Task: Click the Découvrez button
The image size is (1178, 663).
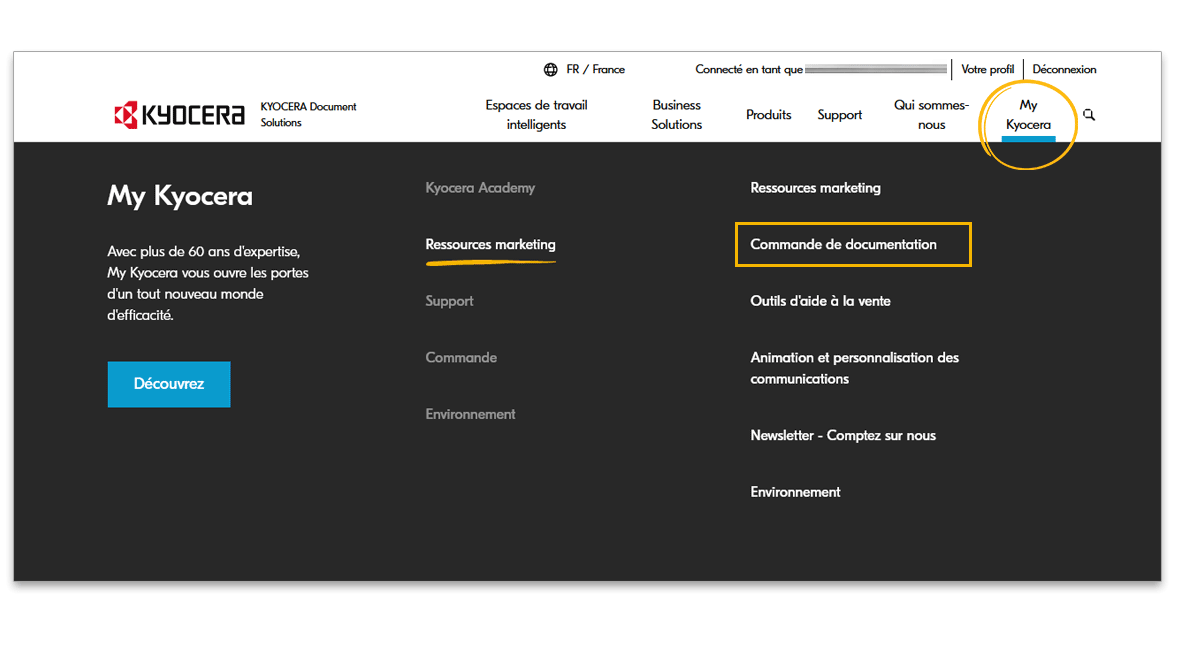Action: (x=169, y=384)
